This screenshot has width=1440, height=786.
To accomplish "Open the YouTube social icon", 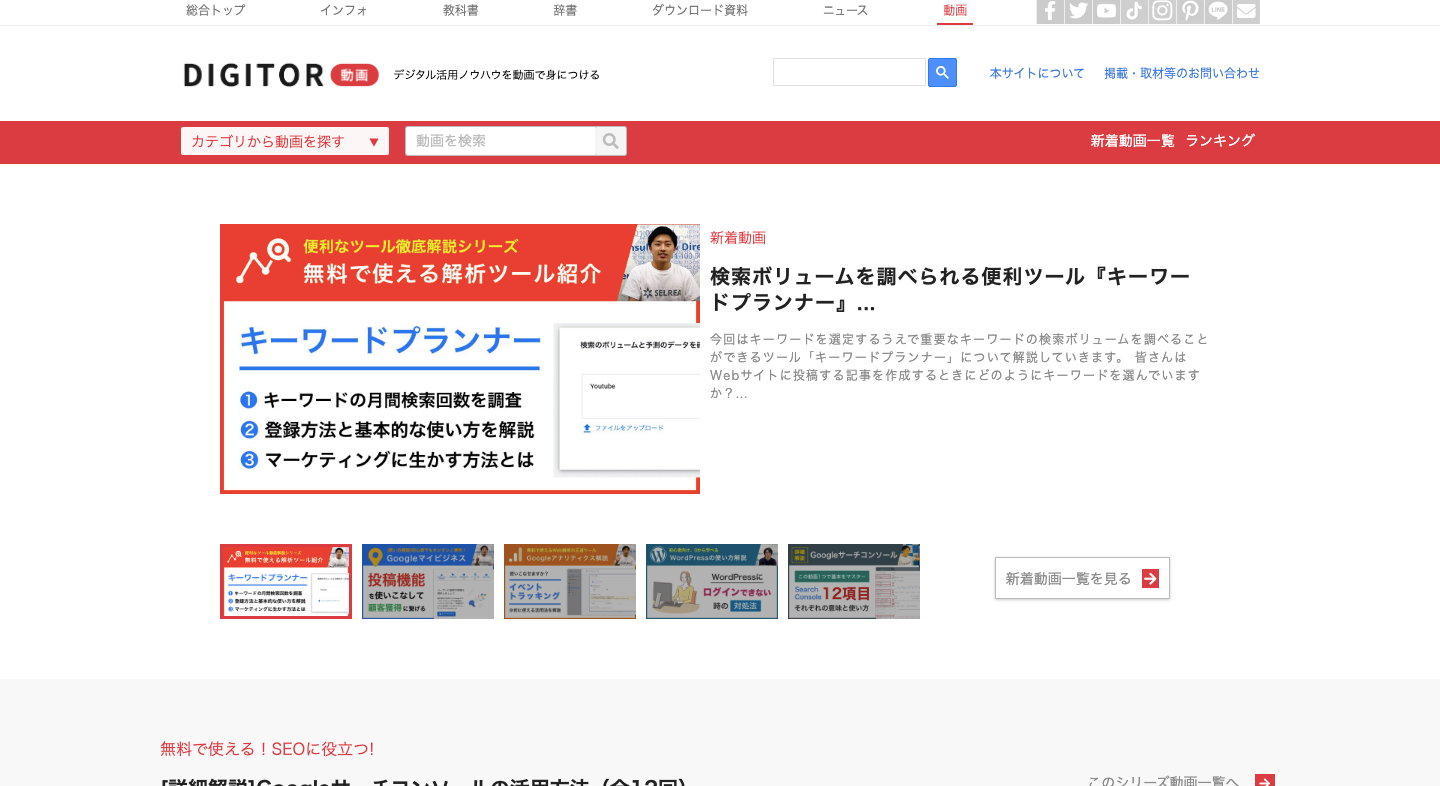I will (x=1106, y=11).
